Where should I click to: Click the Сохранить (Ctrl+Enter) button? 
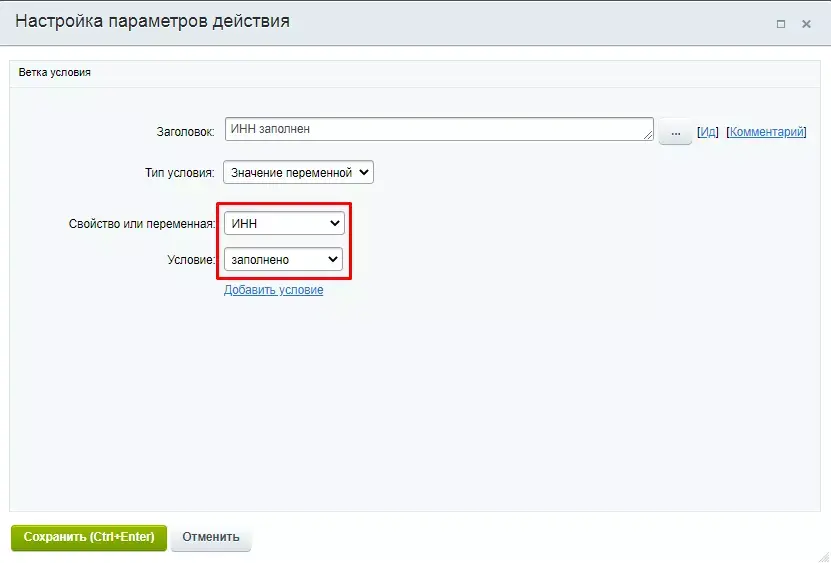click(x=89, y=537)
